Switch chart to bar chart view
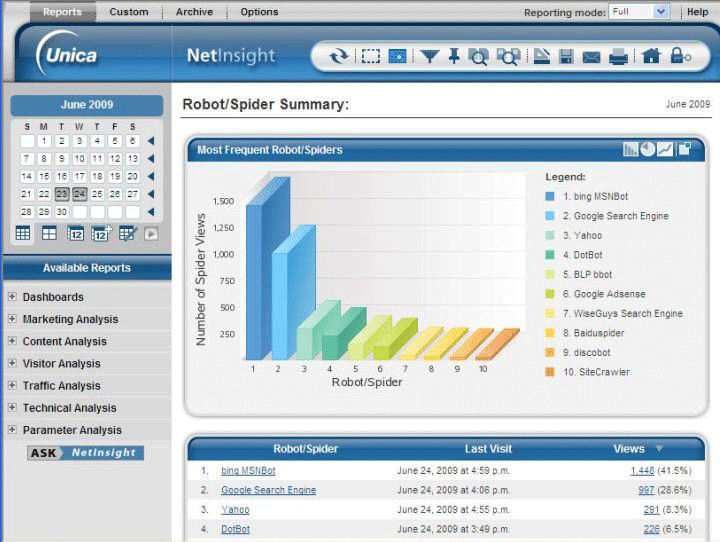 tap(630, 149)
